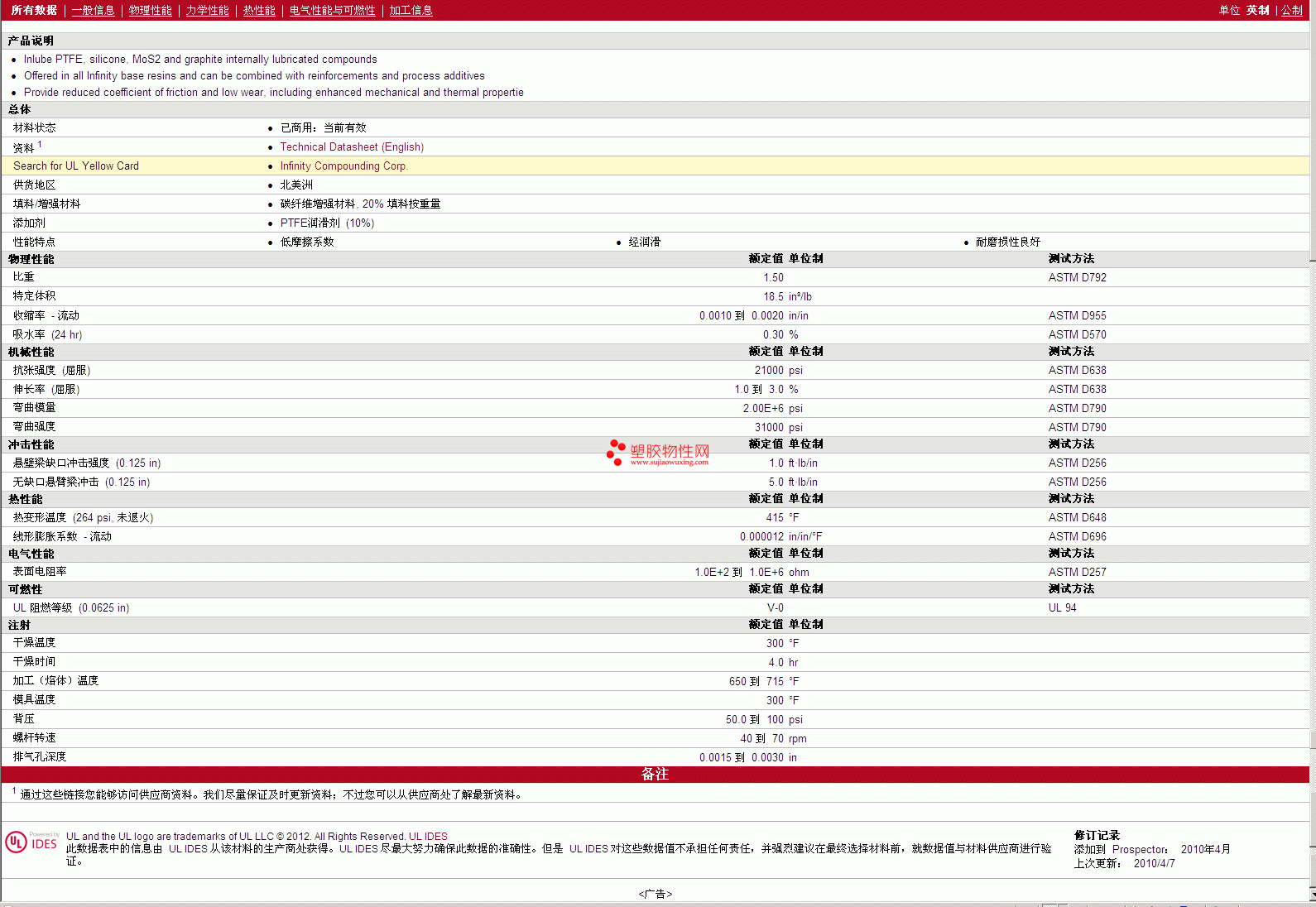Image resolution: width=1316 pixels, height=907 pixels.
Task: Click the Infinity Compounding Corp. link
Action: (x=343, y=166)
